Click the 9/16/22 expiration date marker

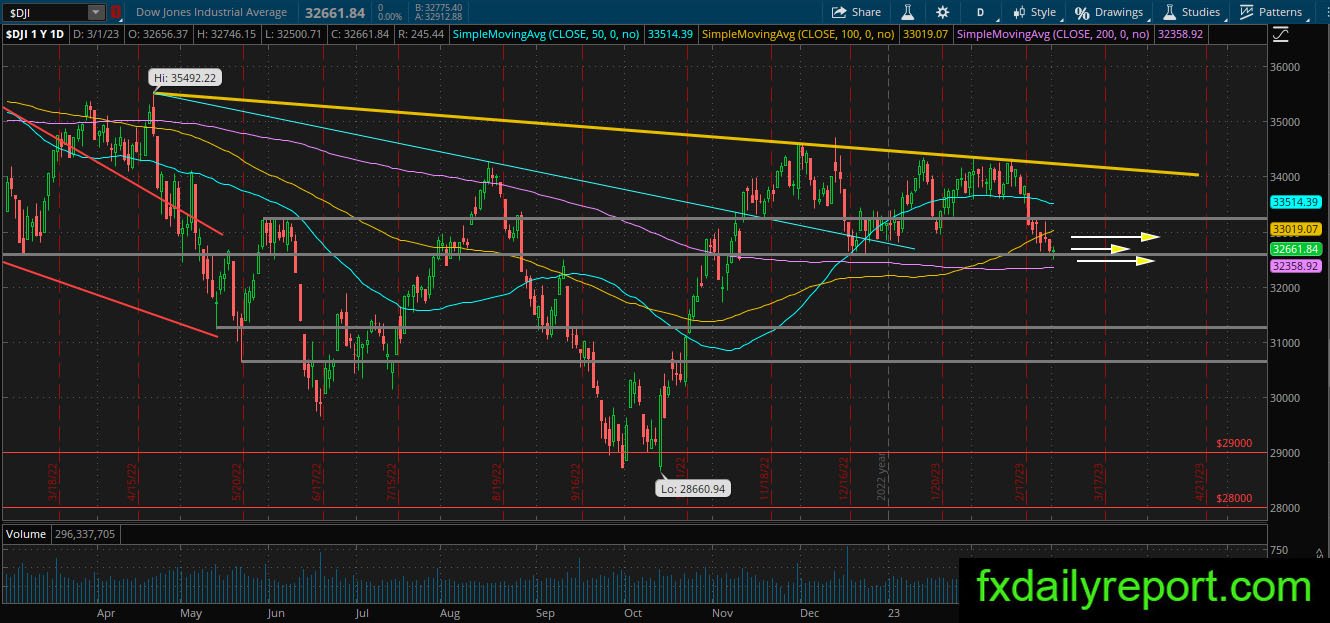pos(577,484)
